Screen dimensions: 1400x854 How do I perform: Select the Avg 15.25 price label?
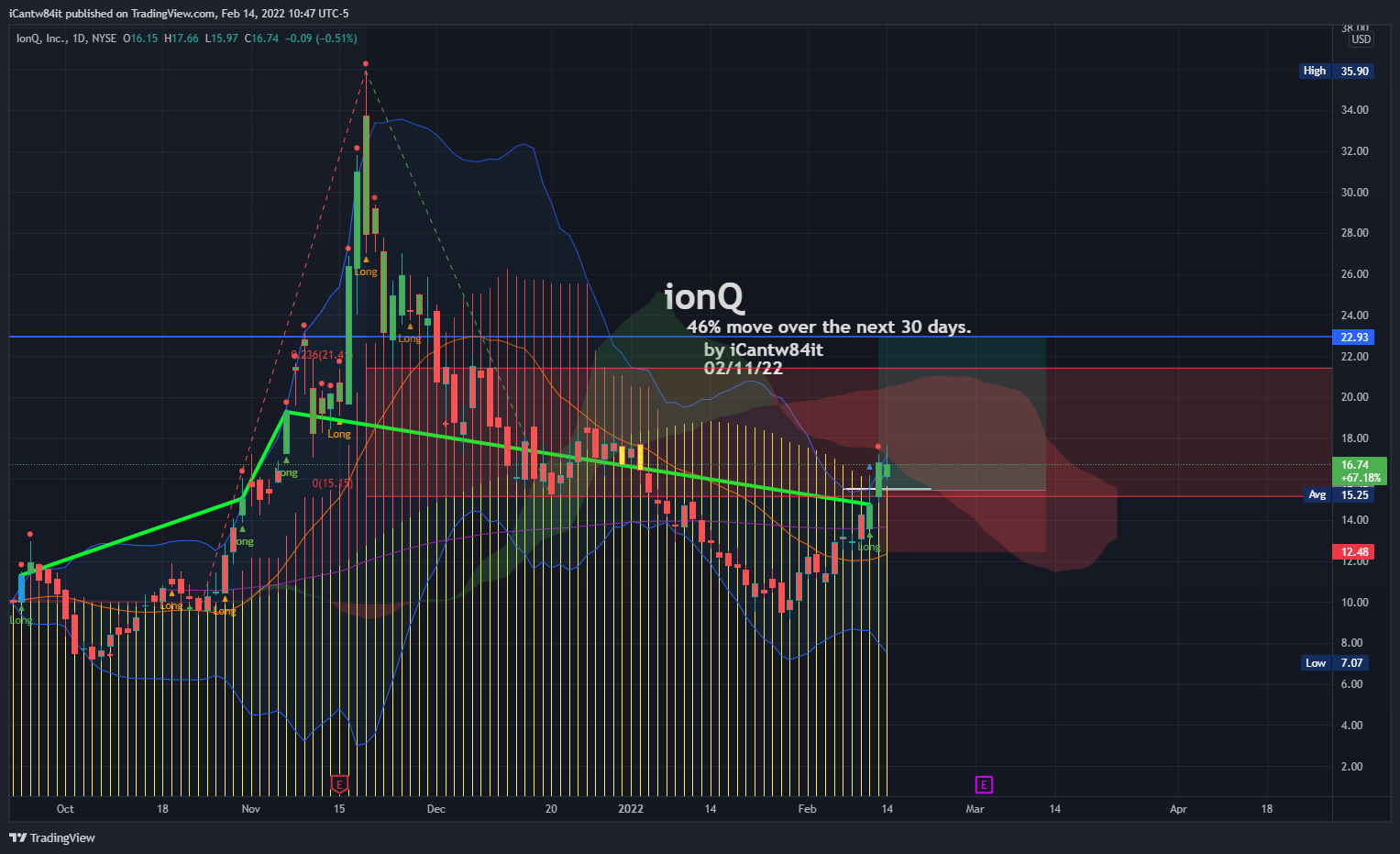(x=1339, y=495)
